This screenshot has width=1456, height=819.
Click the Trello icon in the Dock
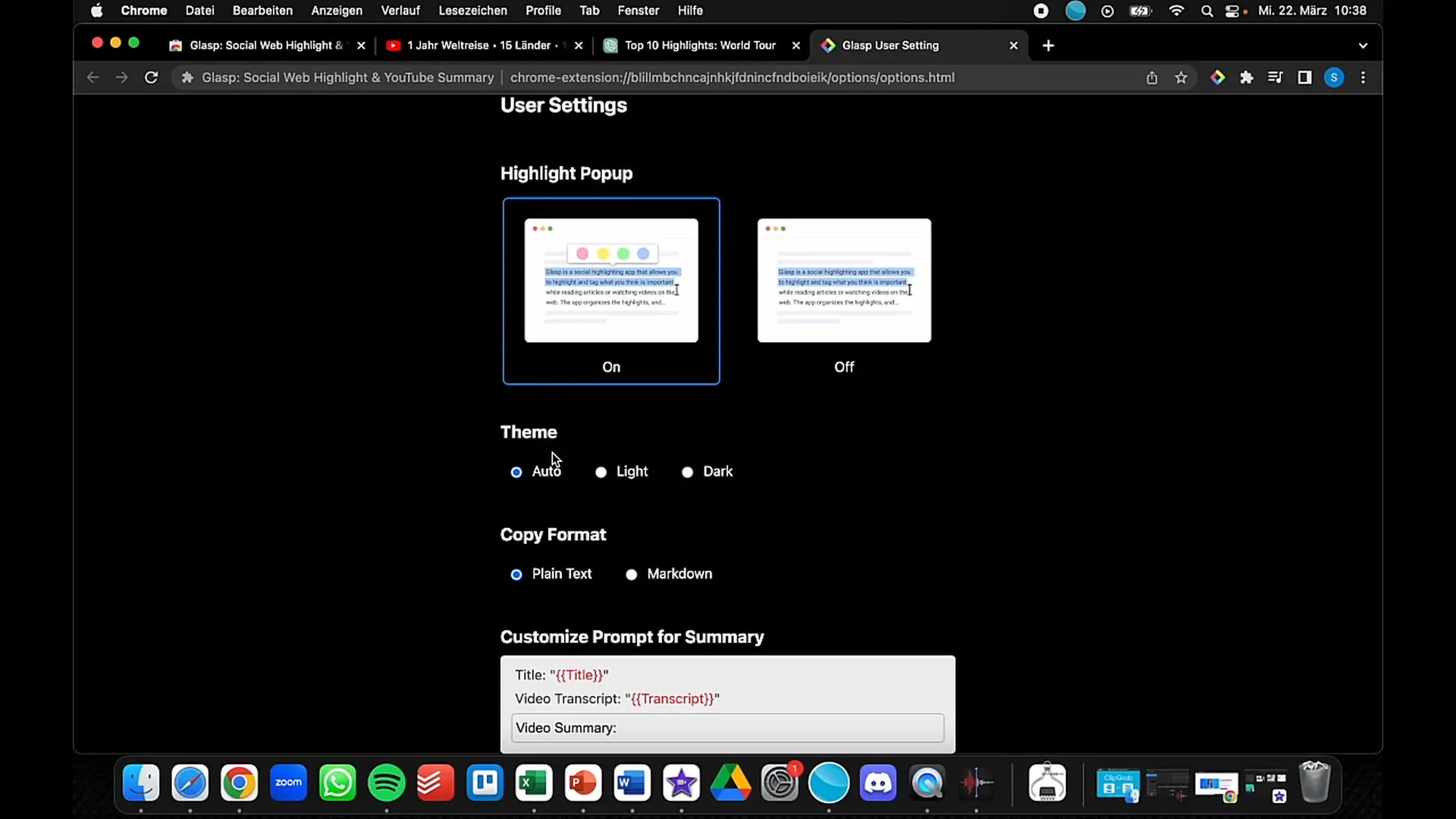pyautogui.click(x=485, y=783)
